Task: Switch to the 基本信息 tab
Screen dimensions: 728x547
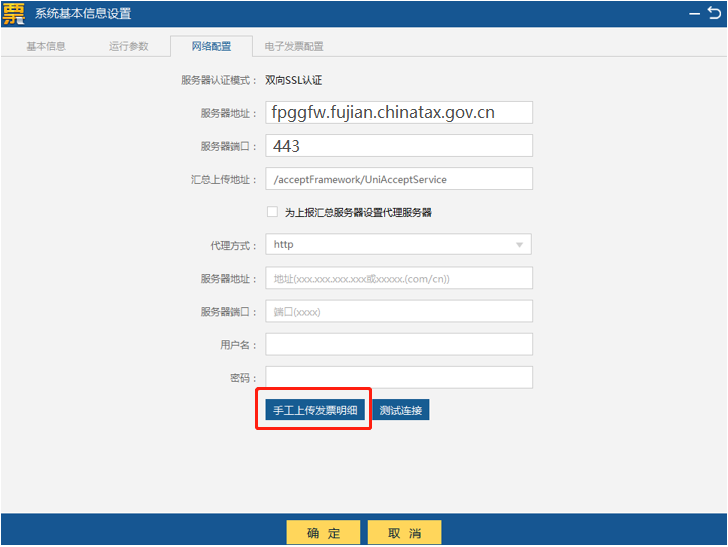Action: pos(46,46)
